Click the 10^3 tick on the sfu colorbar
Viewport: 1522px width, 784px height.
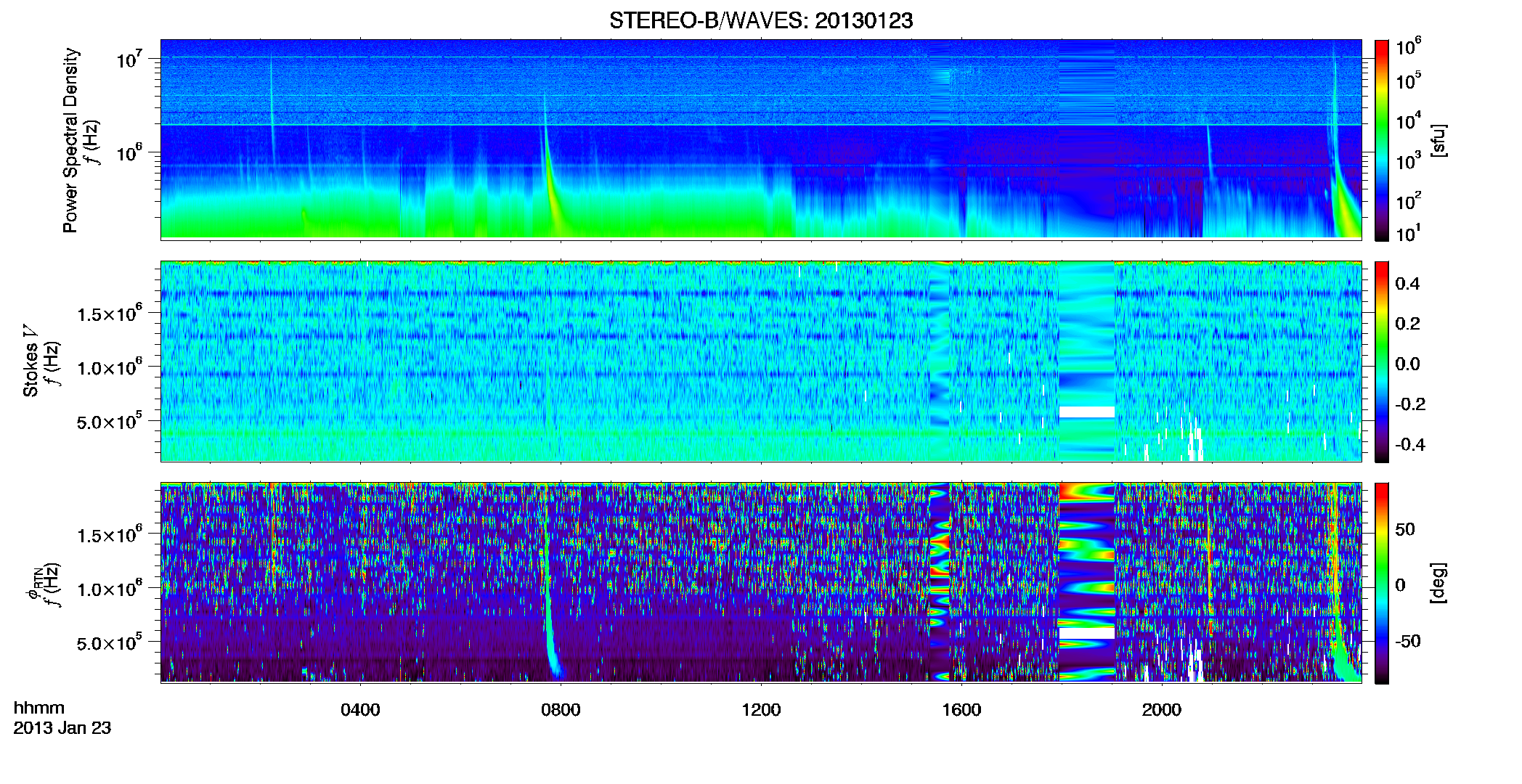[1409, 161]
